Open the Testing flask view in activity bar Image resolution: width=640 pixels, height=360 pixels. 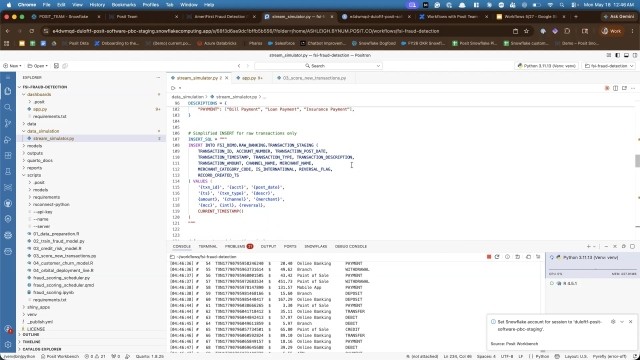click(x=8, y=171)
